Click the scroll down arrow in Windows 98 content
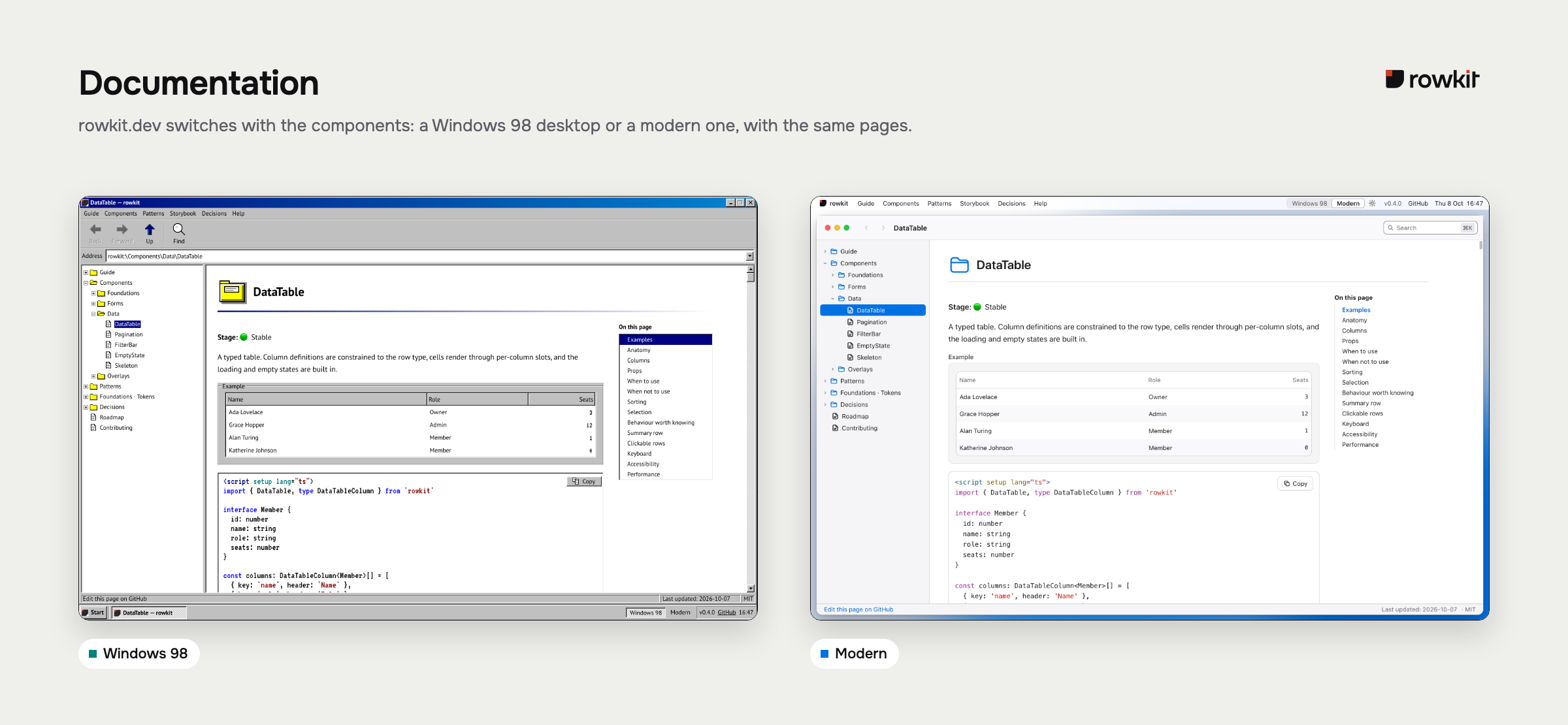Screen dimensions: 1568x725 (751, 588)
